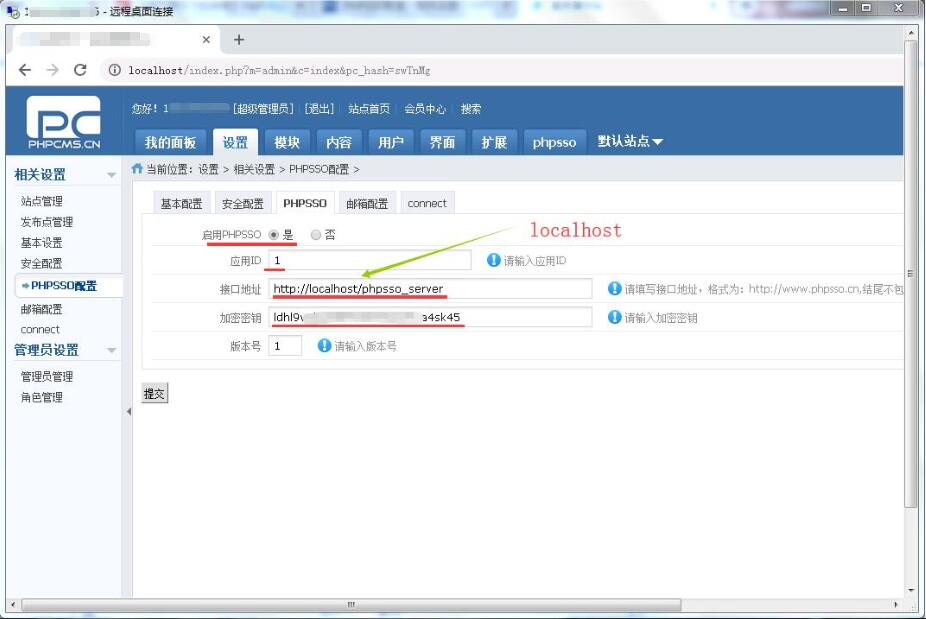926x619 pixels.
Task: Click the browser forward arrow
Action: click(x=53, y=70)
